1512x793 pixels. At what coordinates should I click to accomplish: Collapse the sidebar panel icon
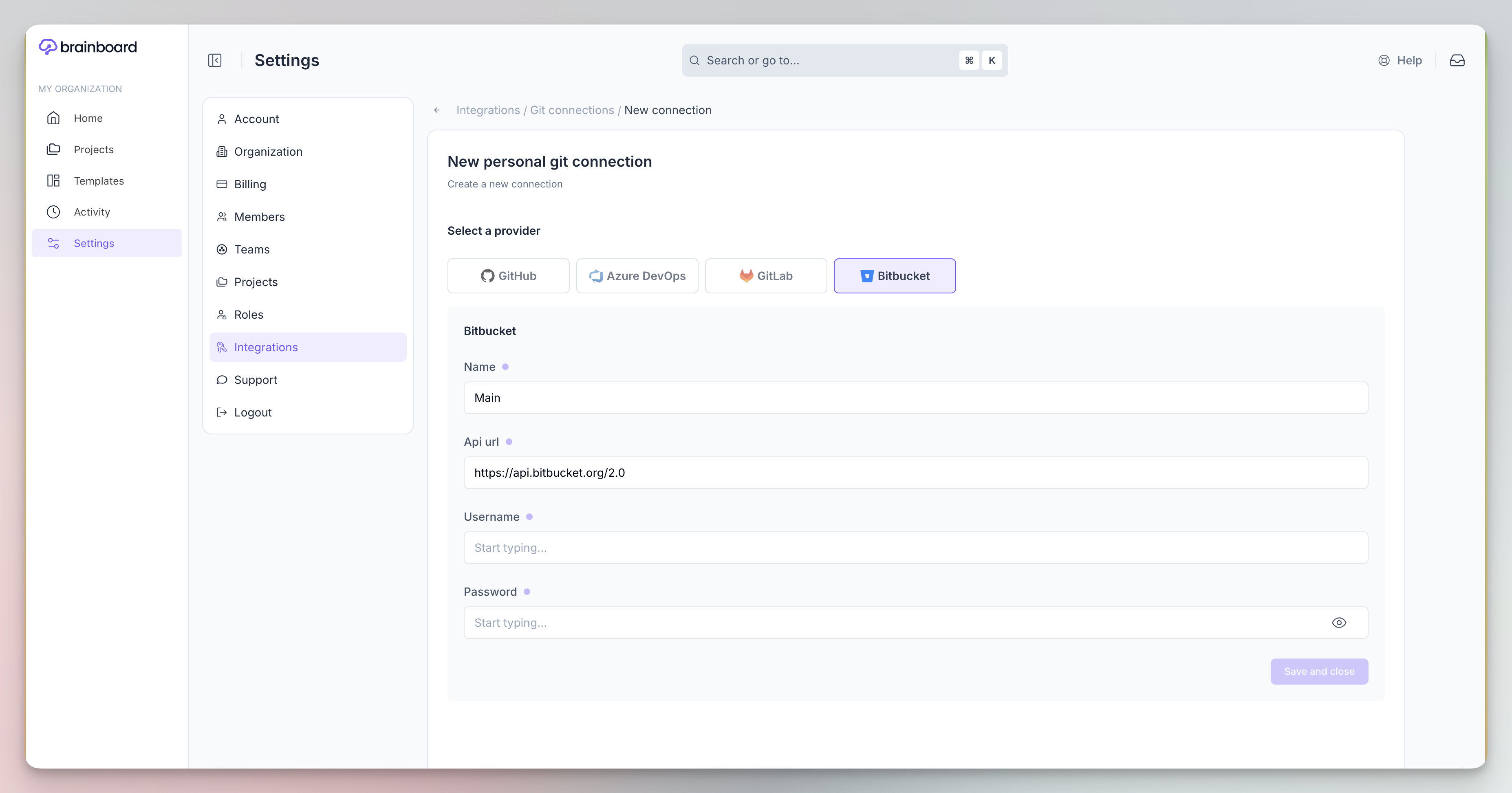tap(214, 60)
